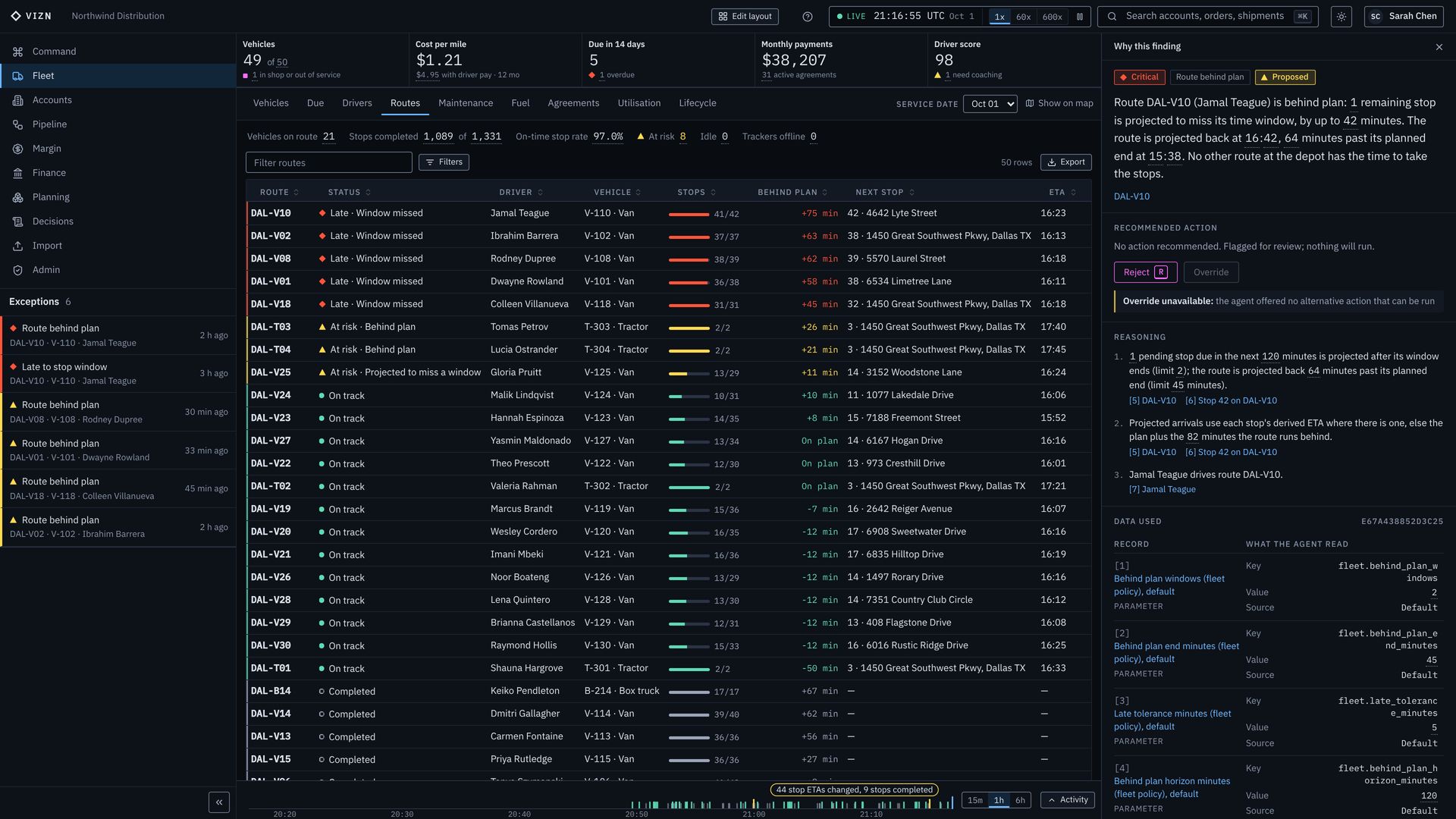Click the Decisions sidebar icon
The width and height of the screenshot is (1456, 819).
[x=17, y=221]
